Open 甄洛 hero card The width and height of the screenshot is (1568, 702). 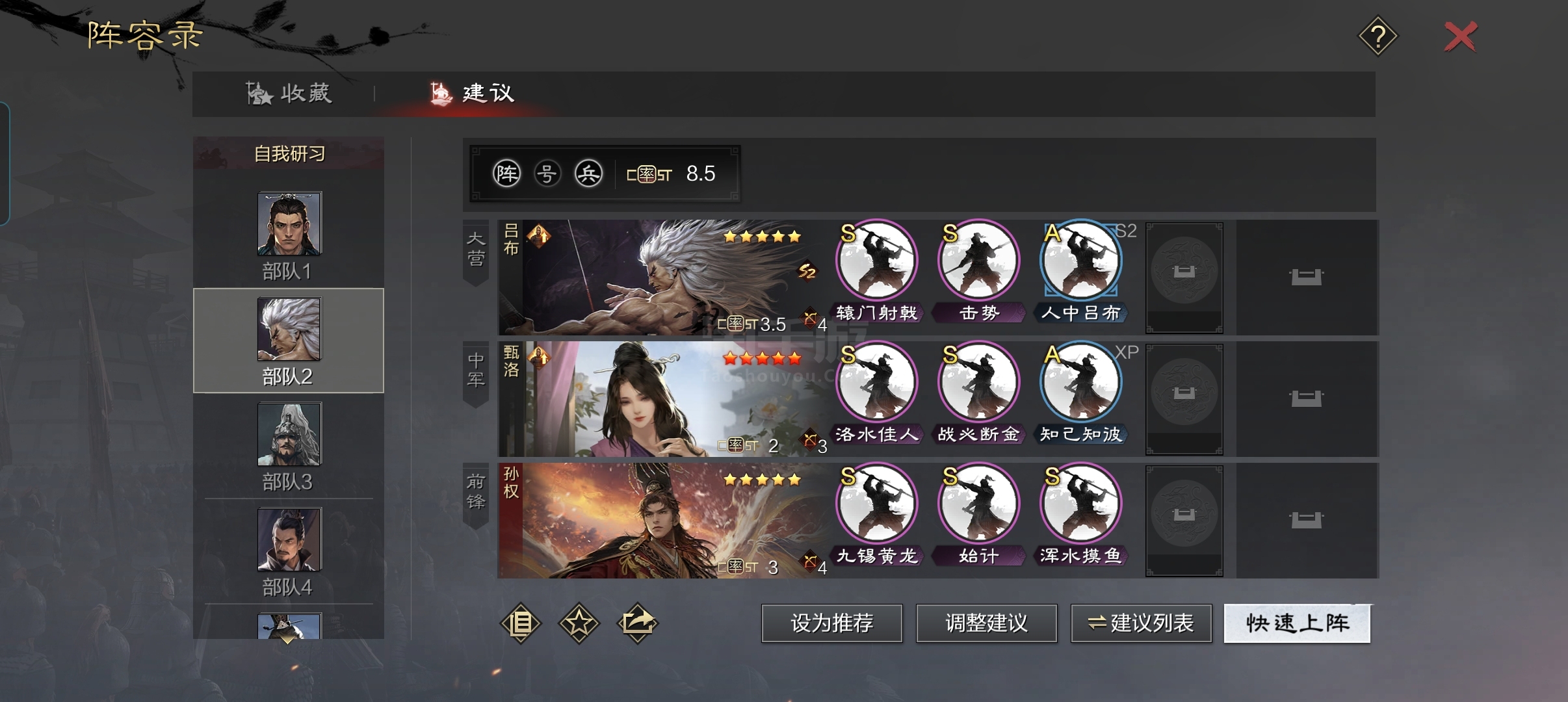(663, 399)
